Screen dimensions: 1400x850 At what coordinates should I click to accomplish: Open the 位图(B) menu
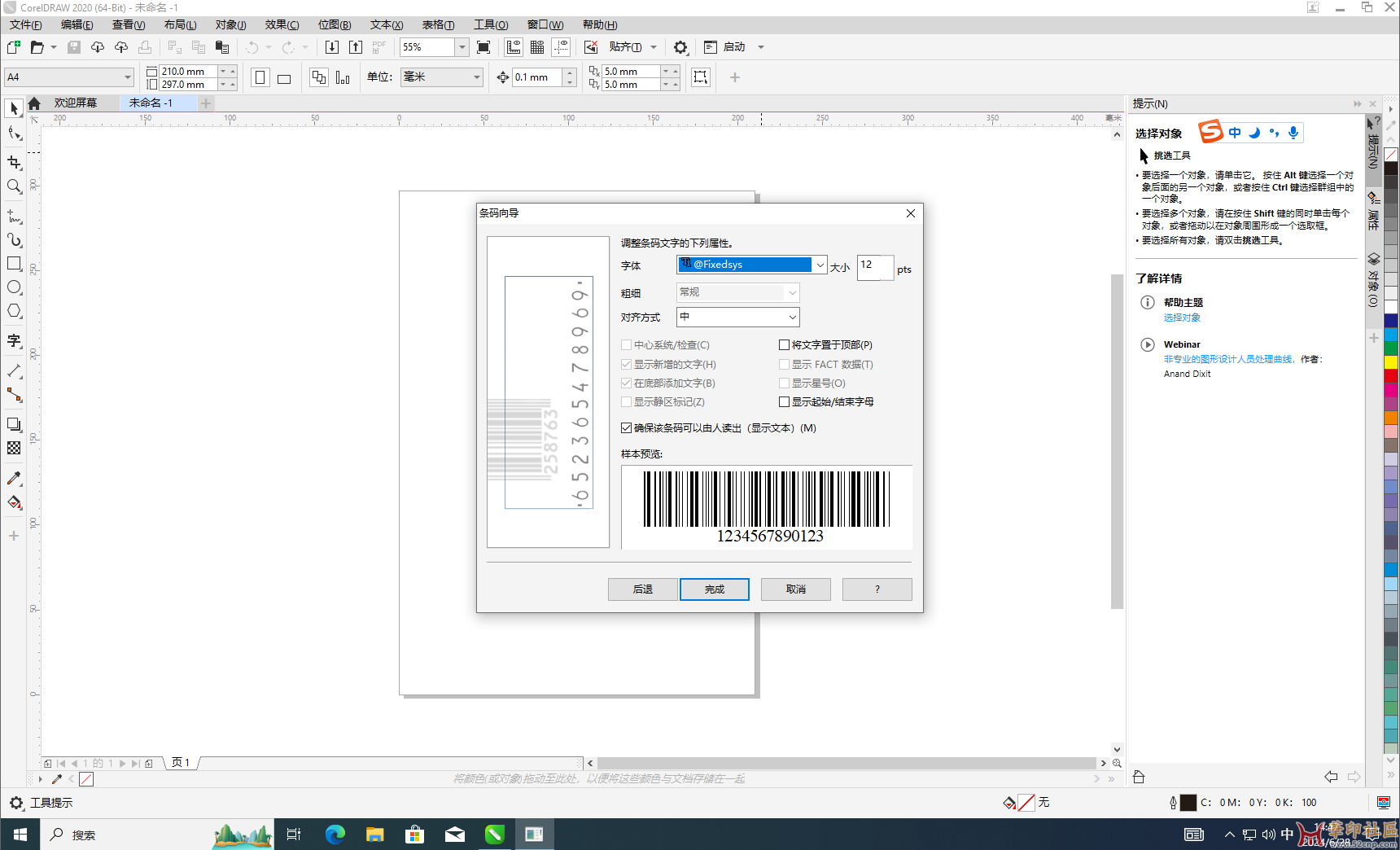pos(335,24)
